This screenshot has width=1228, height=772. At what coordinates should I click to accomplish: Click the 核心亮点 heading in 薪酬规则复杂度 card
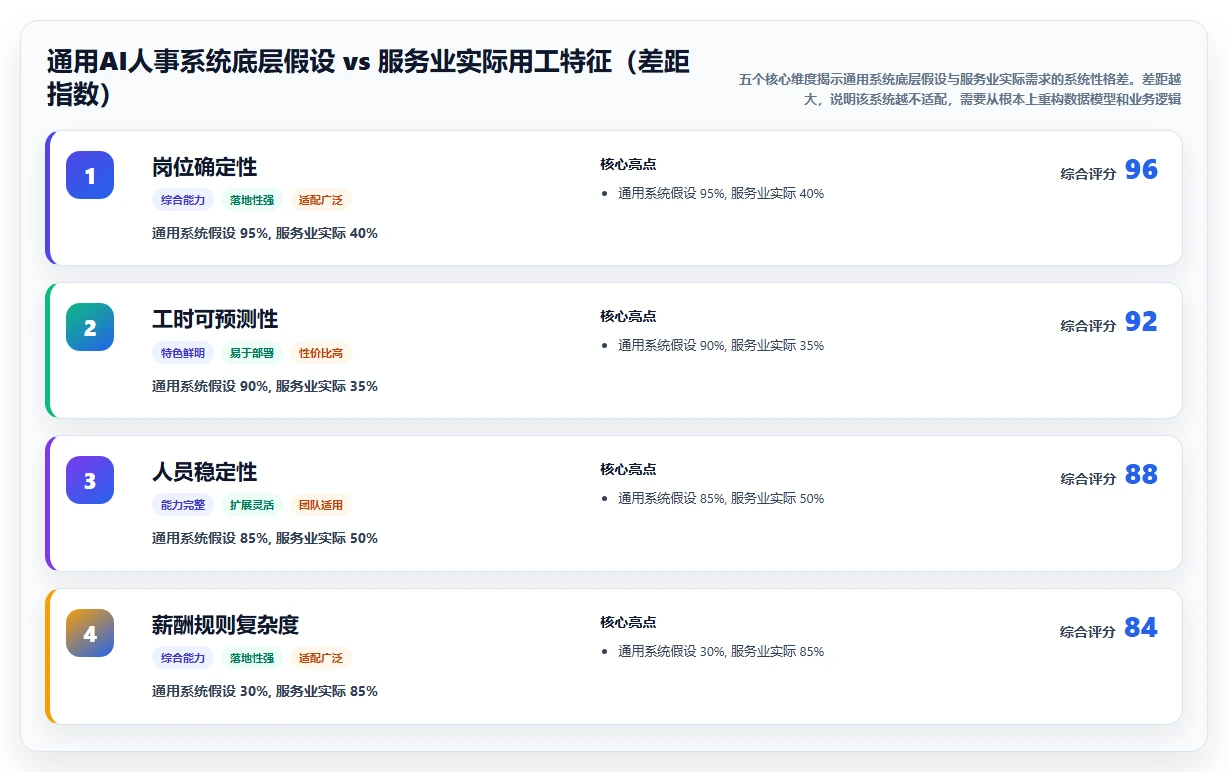pos(628,622)
